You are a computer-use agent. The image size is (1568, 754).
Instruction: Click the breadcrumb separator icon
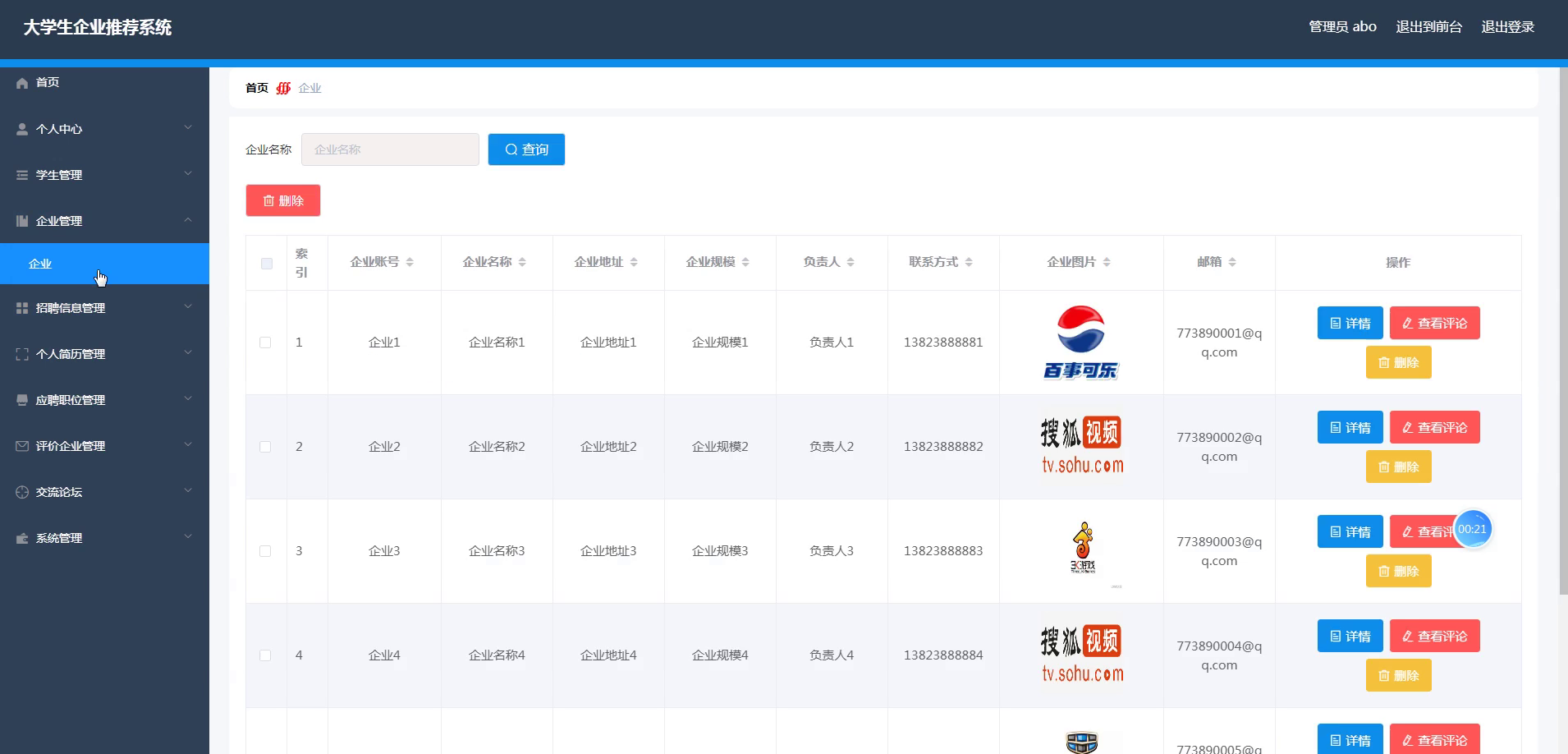point(283,88)
